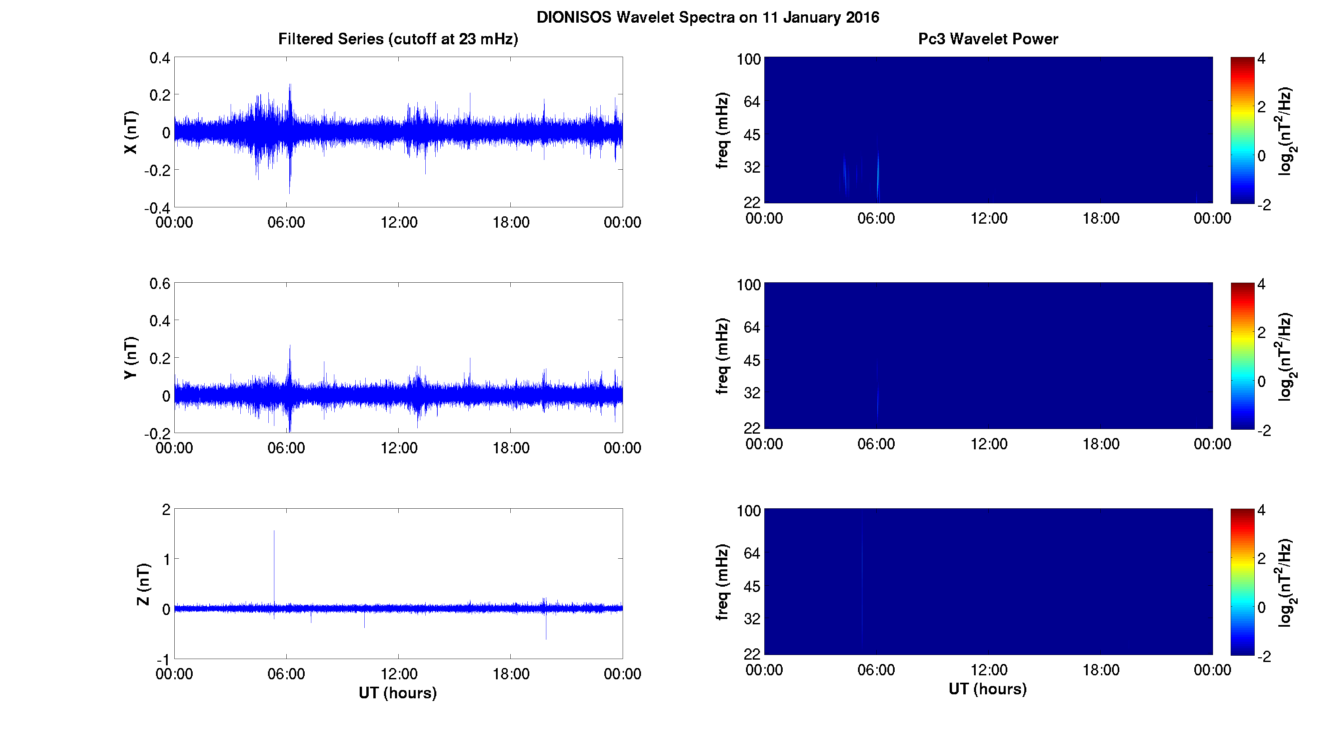Click the "freq (mHz)" label of top spectrogram
This screenshot has width=1339, height=754.
pos(723,130)
